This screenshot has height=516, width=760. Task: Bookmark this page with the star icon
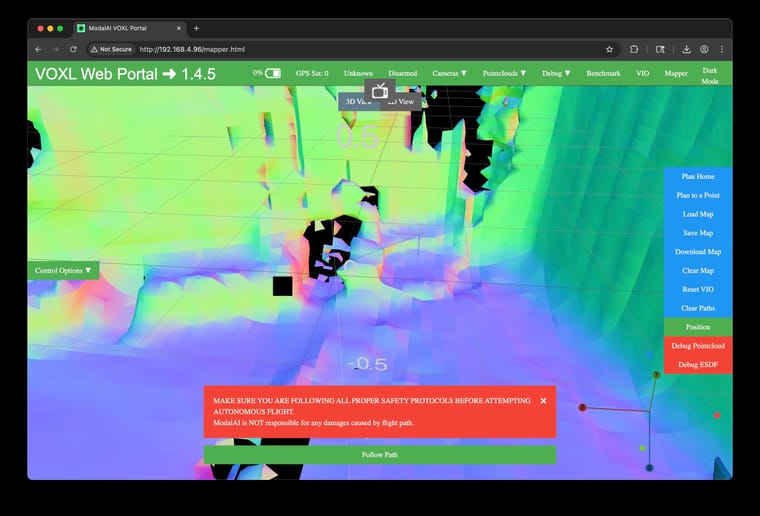[609, 49]
